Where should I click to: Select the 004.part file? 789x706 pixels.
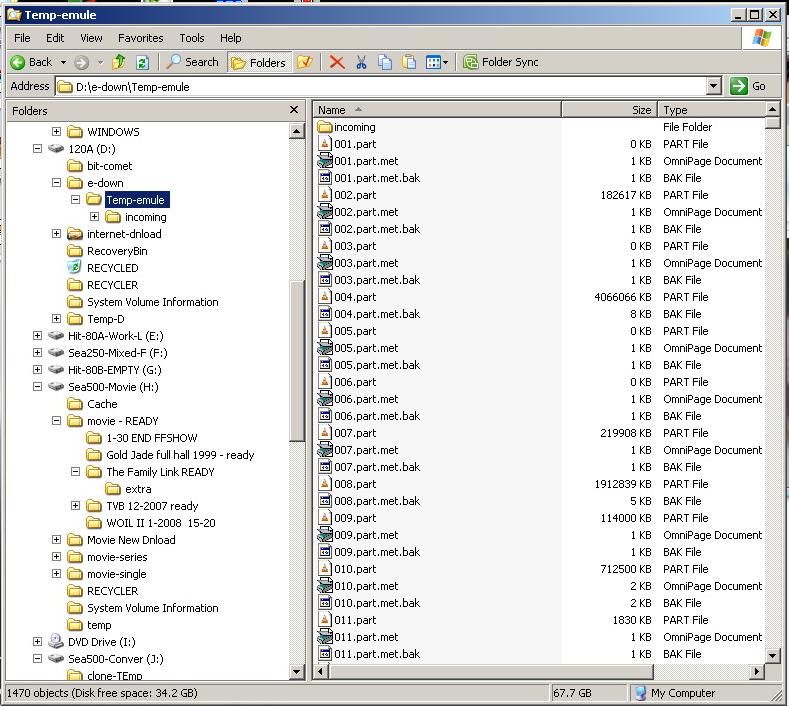355,297
